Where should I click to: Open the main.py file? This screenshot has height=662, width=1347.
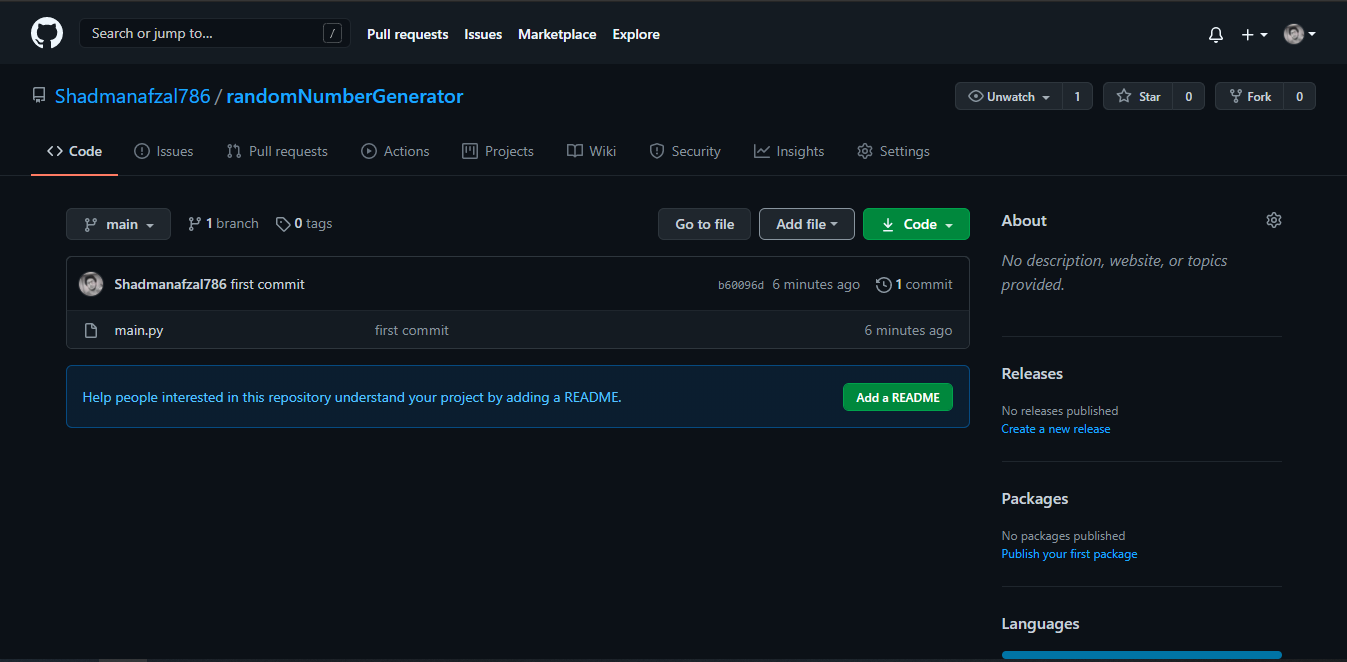tap(139, 330)
